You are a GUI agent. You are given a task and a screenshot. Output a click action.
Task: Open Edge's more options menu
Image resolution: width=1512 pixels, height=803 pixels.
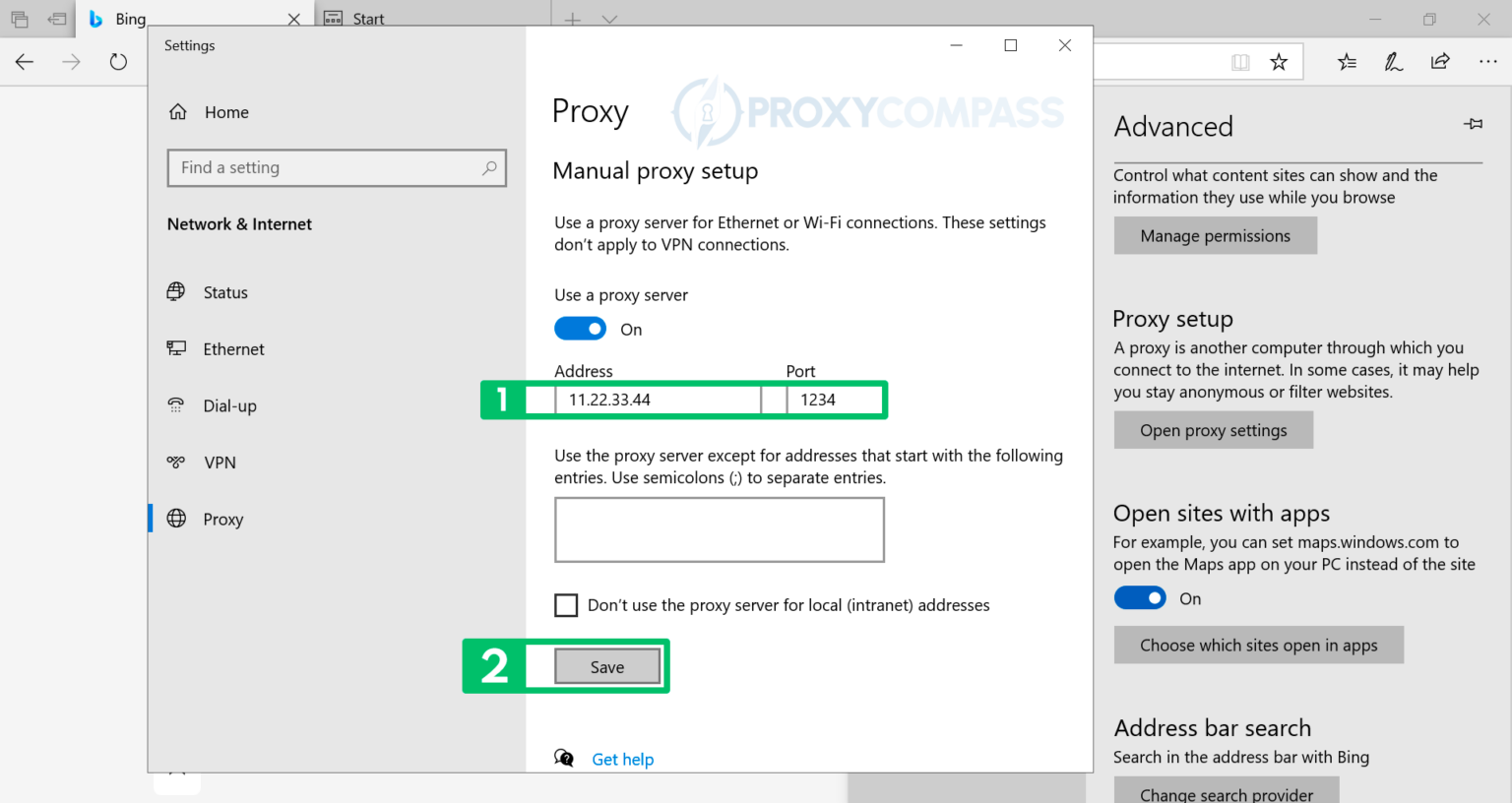click(x=1487, y=61)
